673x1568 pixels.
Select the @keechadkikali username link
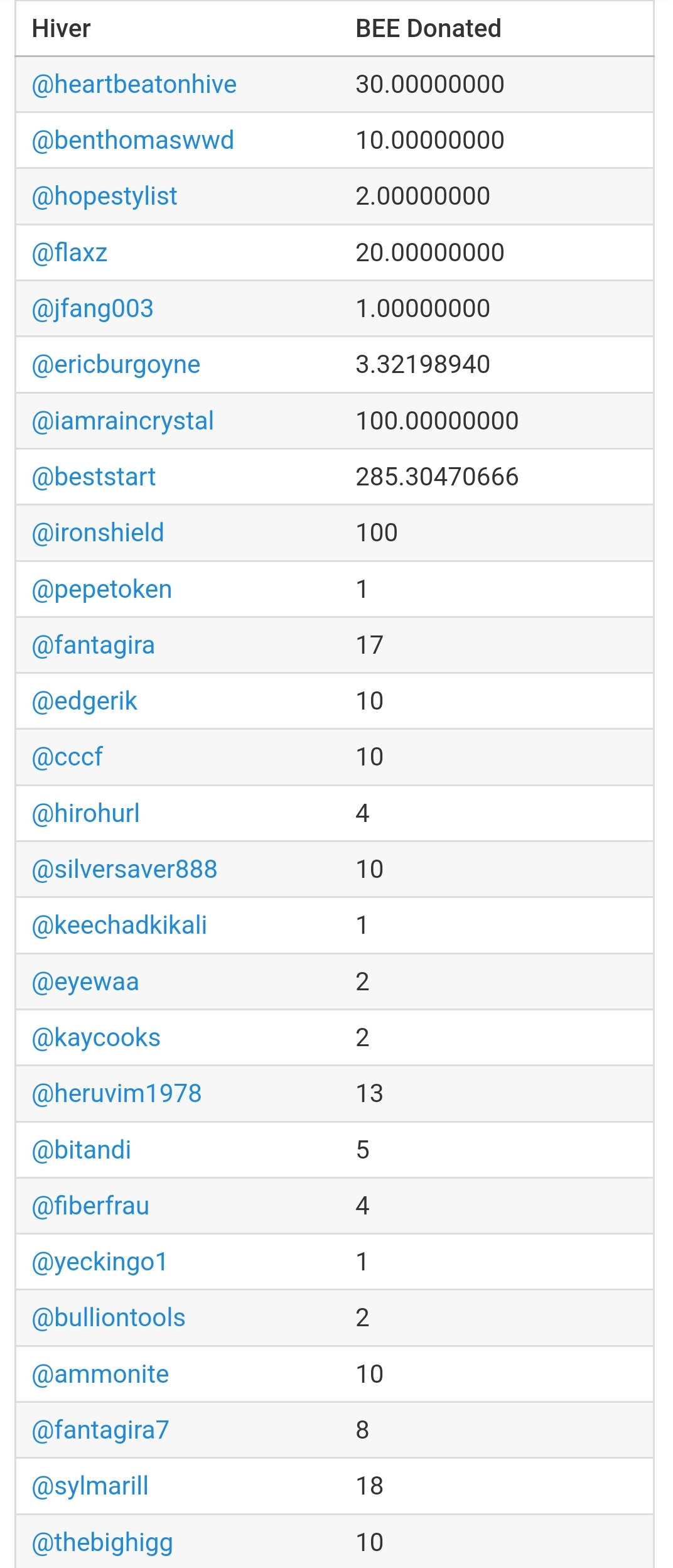tap(119, 925)
